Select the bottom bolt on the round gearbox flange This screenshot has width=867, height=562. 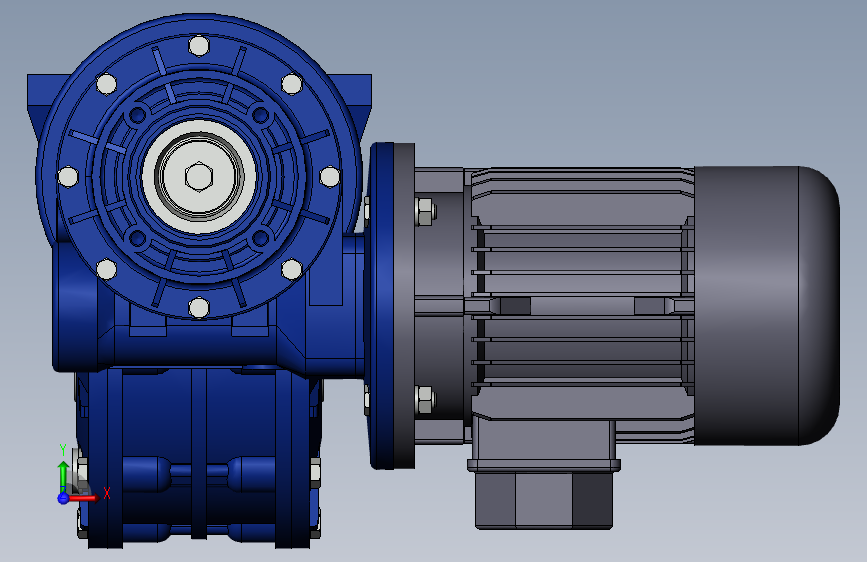[x=199, y=308]
